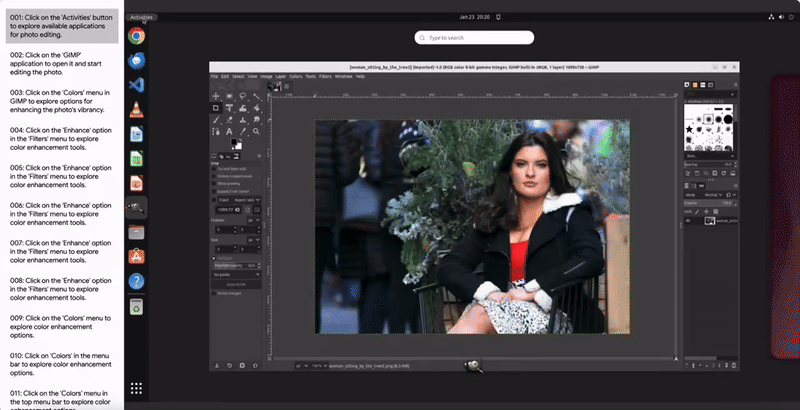Click the foreground and background color swatch
The width and height of the screenshot is (800, 410).
pos(236,144)
